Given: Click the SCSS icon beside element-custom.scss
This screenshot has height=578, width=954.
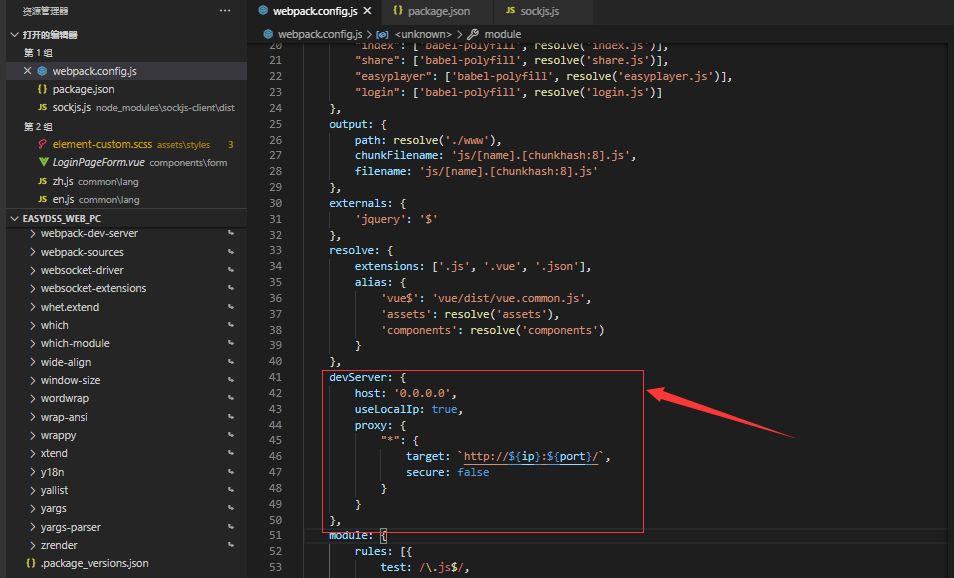Looking at the screenshot, I should point(43,144).
